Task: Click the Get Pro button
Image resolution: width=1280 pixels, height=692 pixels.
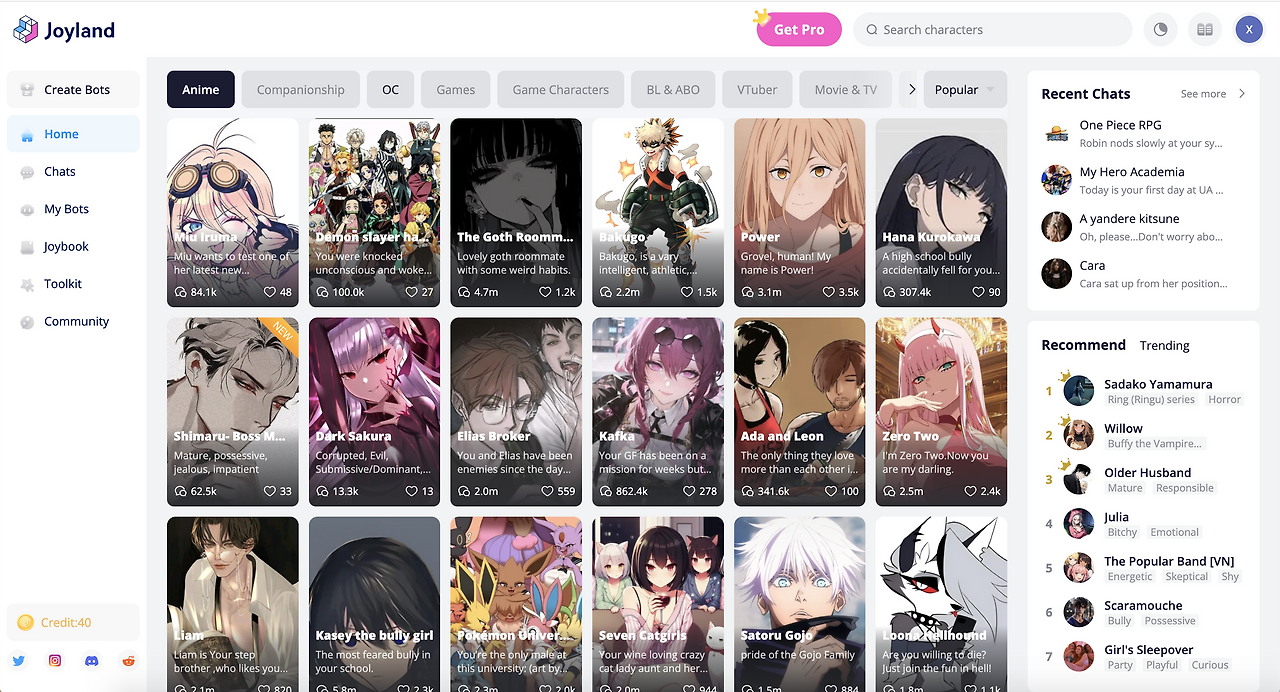Action: pos(799,30)
